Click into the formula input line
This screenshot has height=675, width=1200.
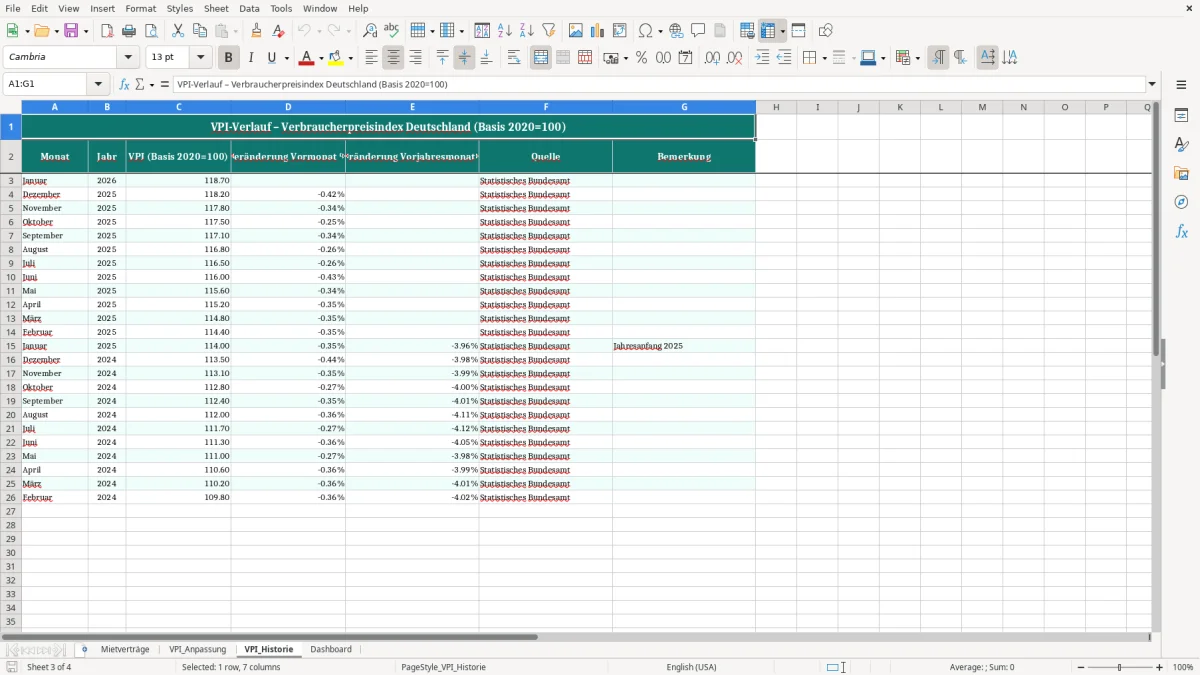click(658, 84)
